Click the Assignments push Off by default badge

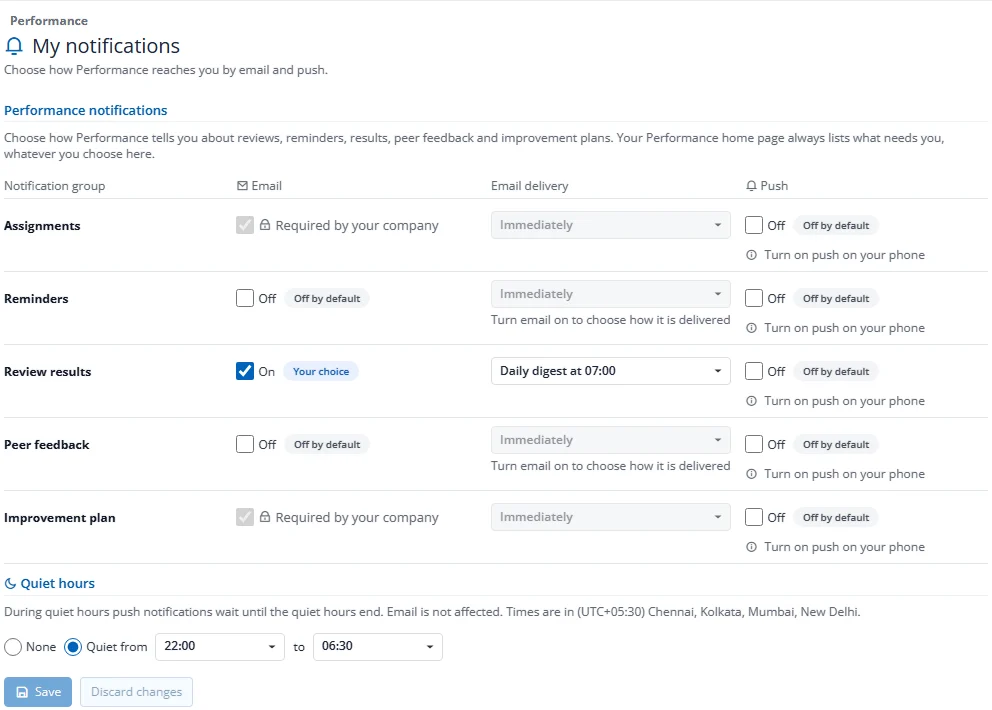836,226
